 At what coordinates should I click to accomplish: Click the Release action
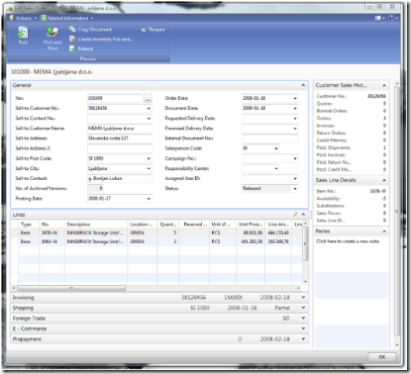(81, 49)
